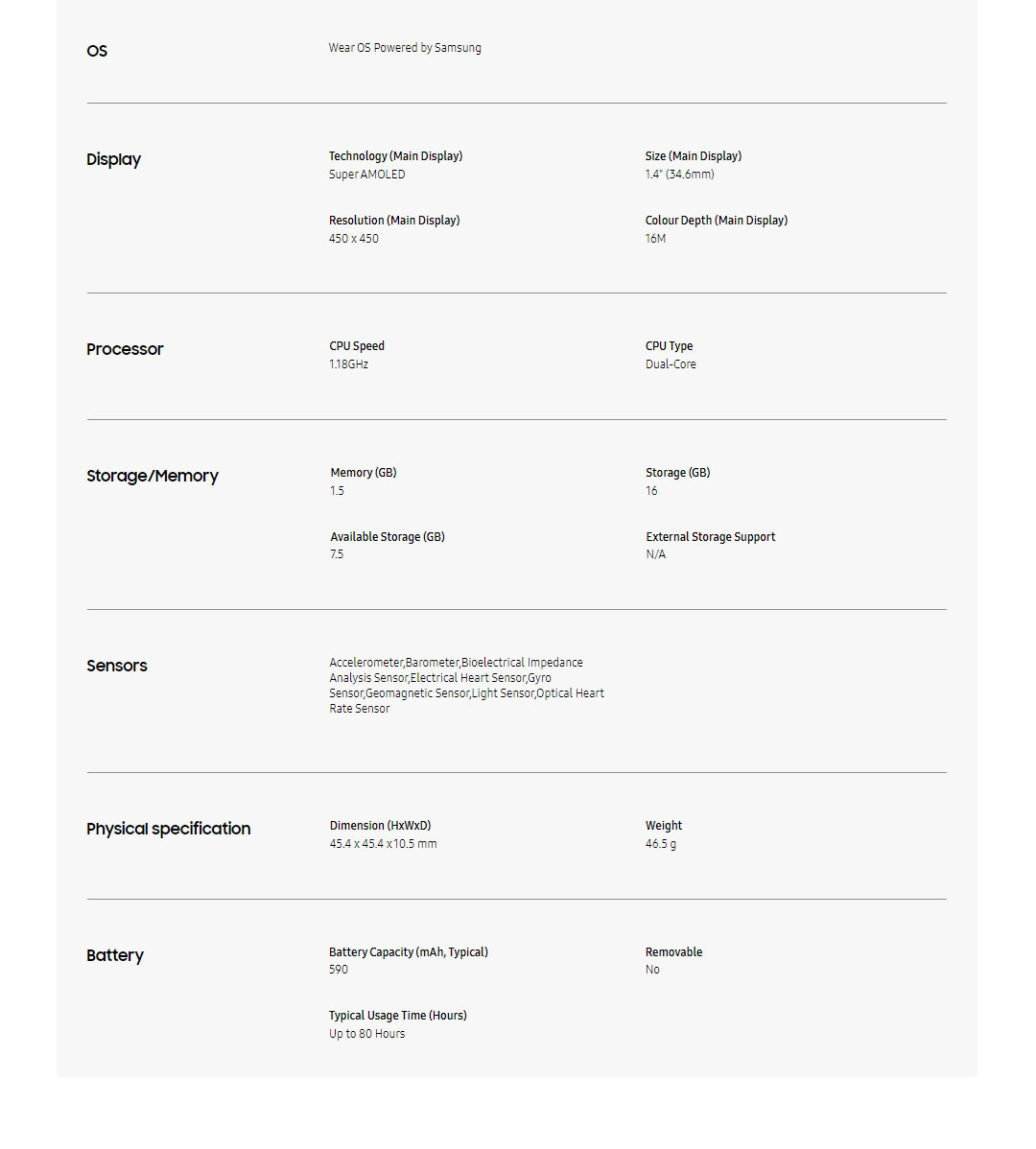
Task: Select the 'Wear OS Powered by Samsung' text
Action: point(405,48)
